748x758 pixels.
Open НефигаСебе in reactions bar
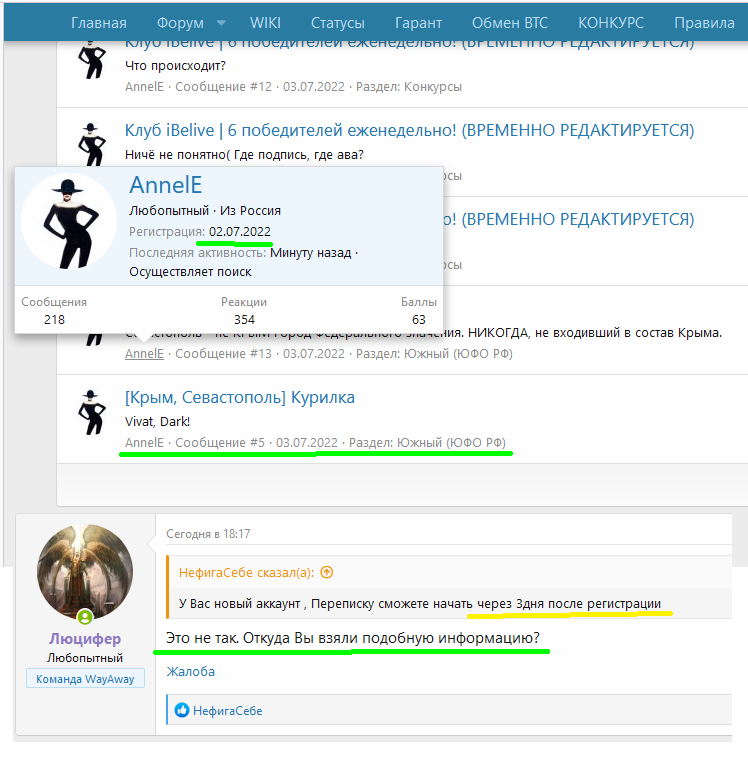point(228,711)
